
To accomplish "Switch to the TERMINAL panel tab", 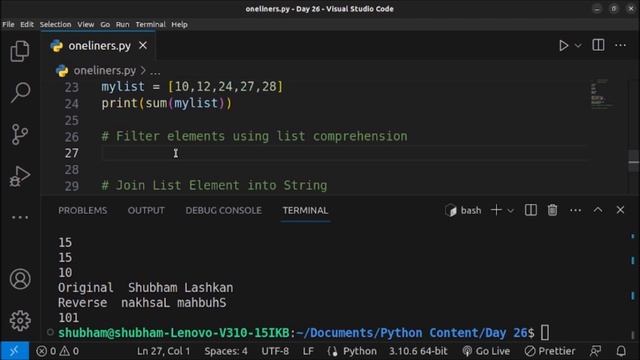I will [305, 210].
